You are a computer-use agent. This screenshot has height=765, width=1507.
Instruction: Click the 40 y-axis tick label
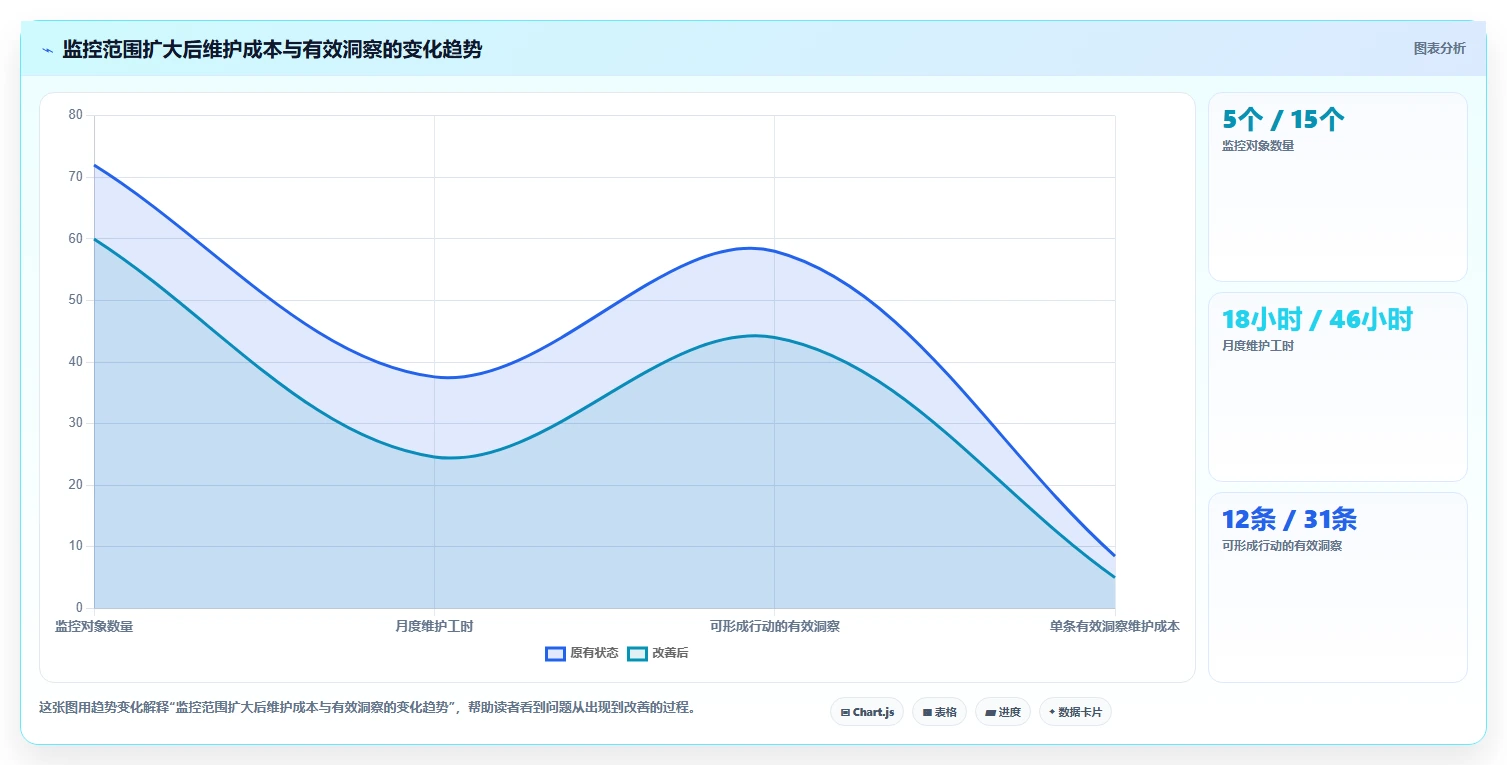[76, 362]
